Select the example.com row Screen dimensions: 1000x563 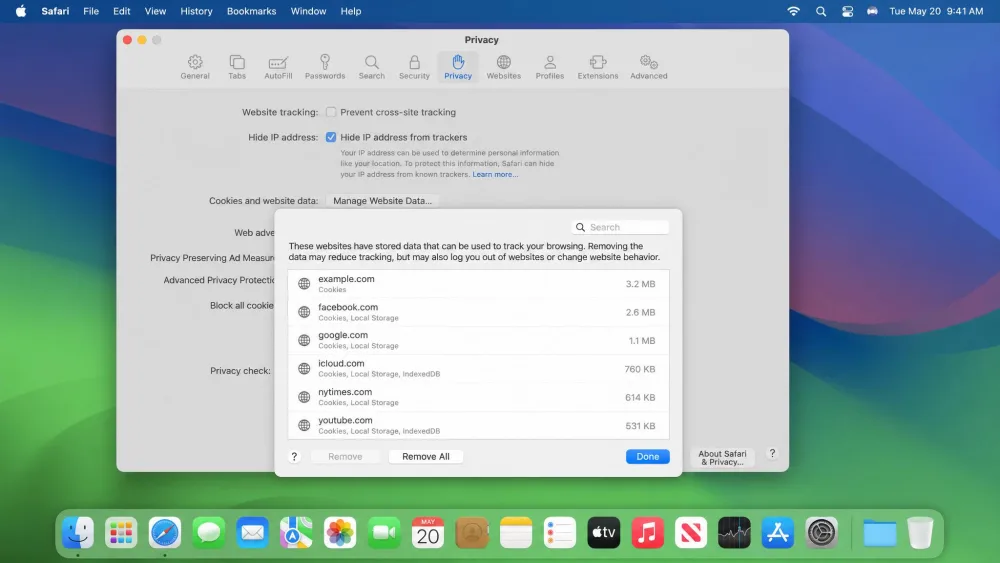[478, 284]
